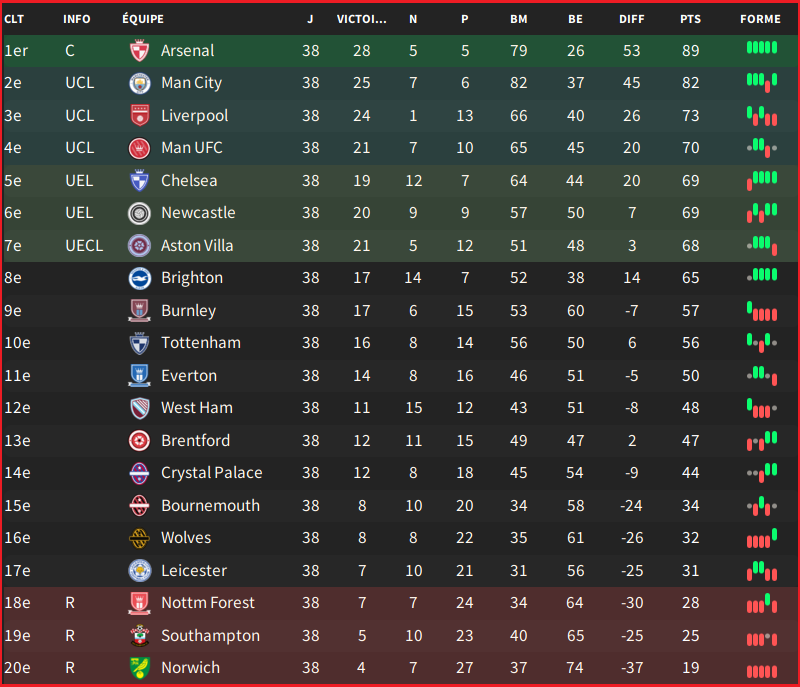
Task: Open the Liverpool team link
Action: [194, 116]
